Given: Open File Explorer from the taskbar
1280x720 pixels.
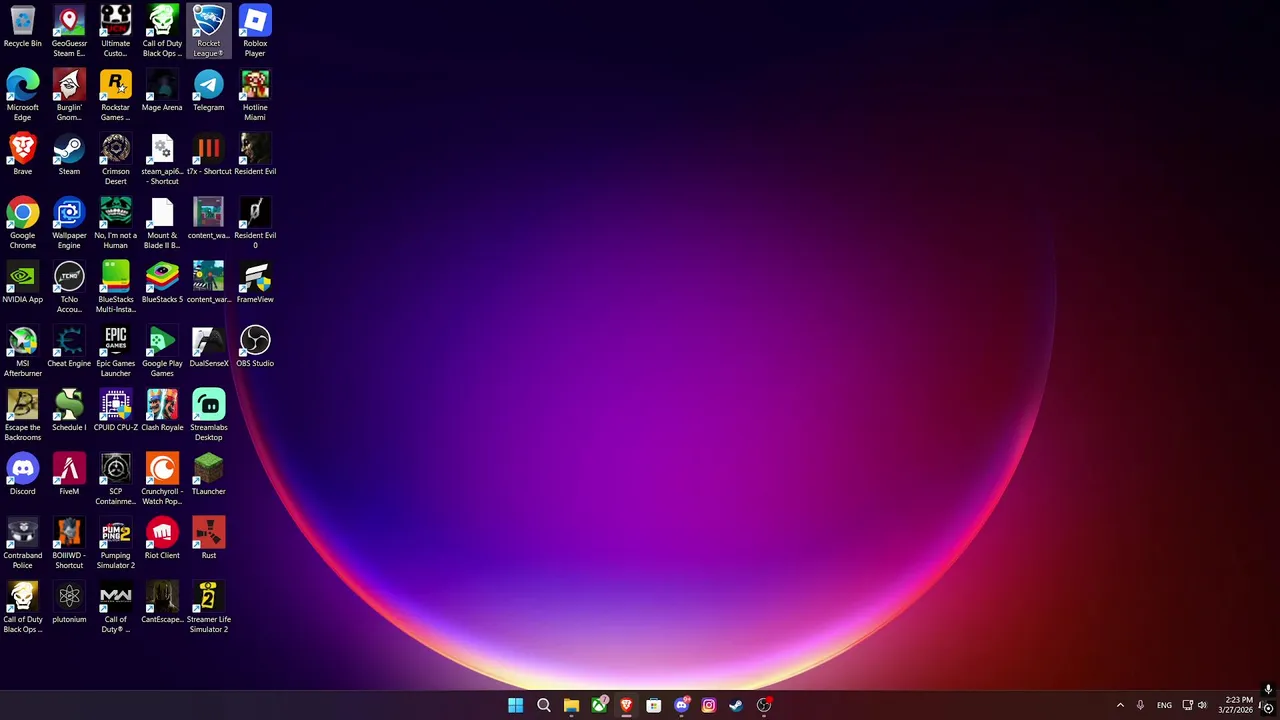Looking at the screenshot, I should click(x=571, y=705).
